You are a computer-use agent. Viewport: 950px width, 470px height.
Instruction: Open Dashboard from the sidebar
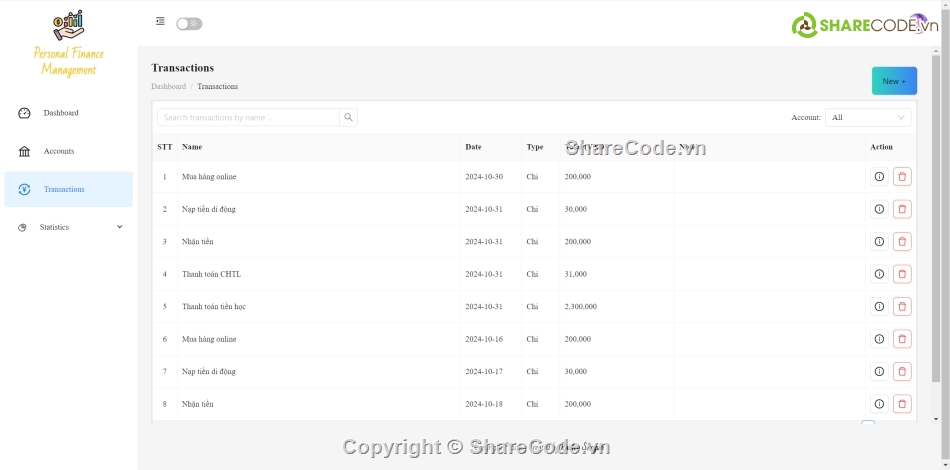click(61, 113)
